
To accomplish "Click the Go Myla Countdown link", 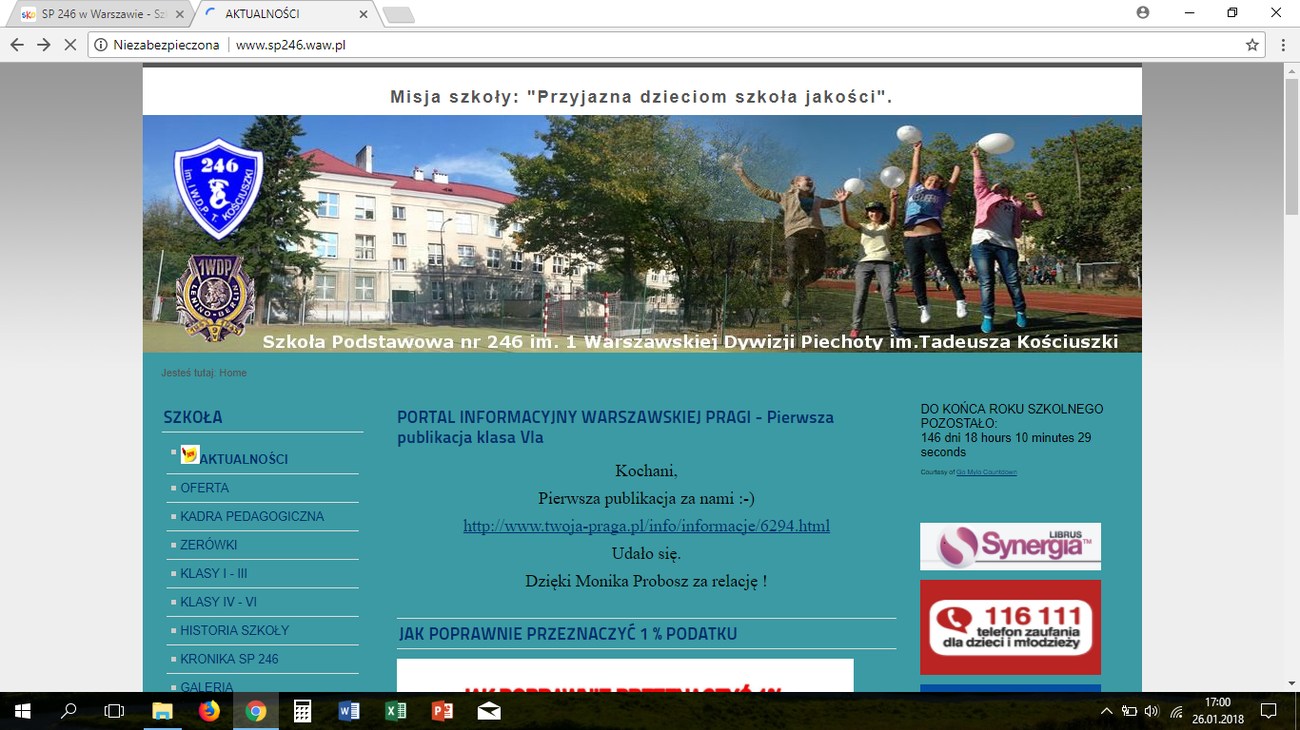I will tap(986, 472).
